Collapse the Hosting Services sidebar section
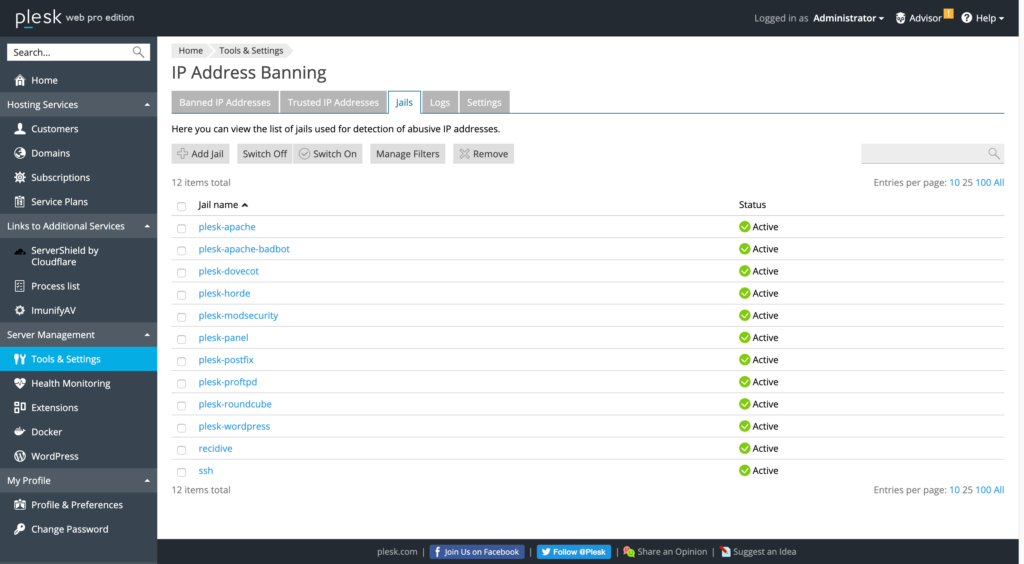The image size is (1024, 564). click(147, 104)
